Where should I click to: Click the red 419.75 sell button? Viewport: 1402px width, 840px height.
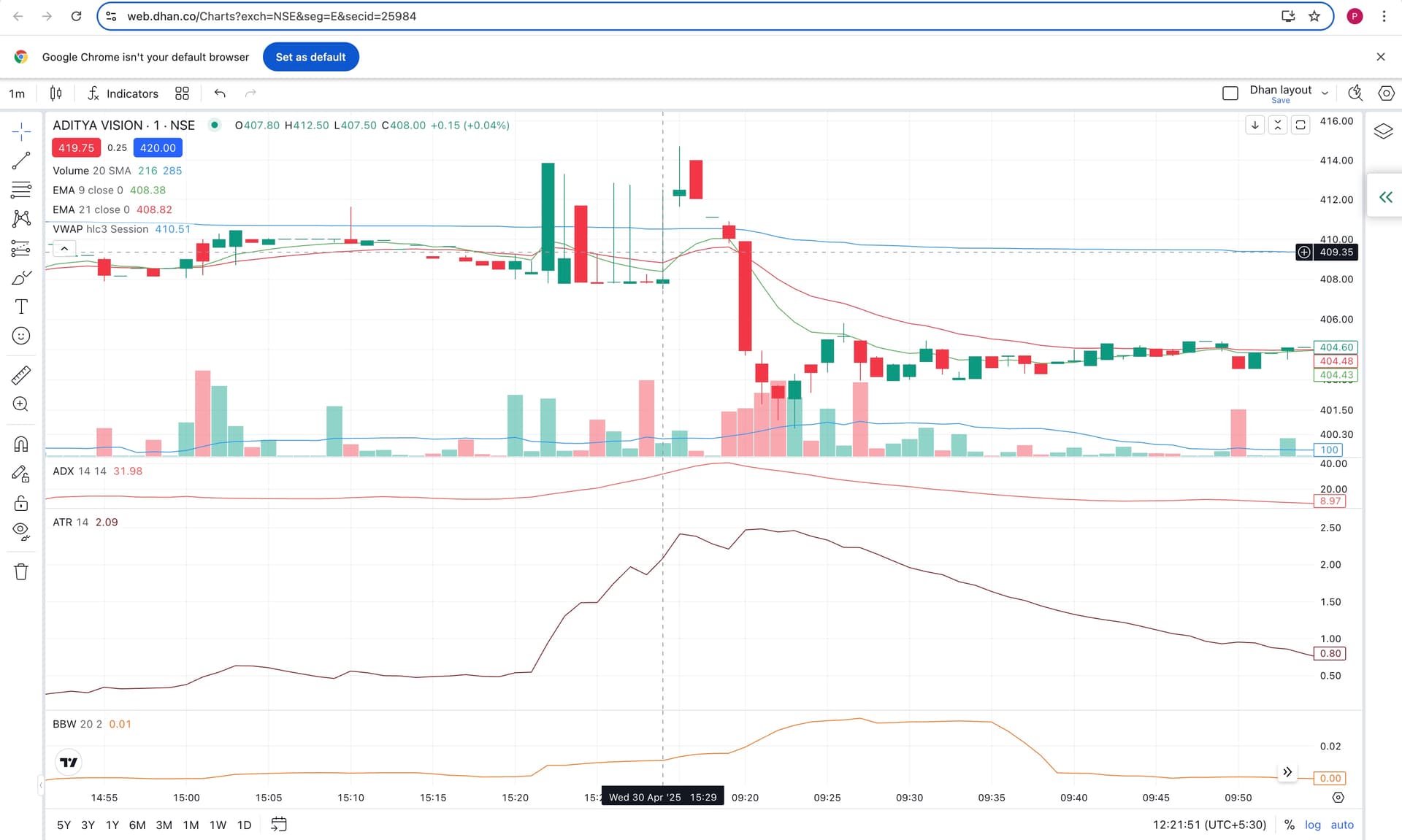pyautogui.click(x=76, y=147)
